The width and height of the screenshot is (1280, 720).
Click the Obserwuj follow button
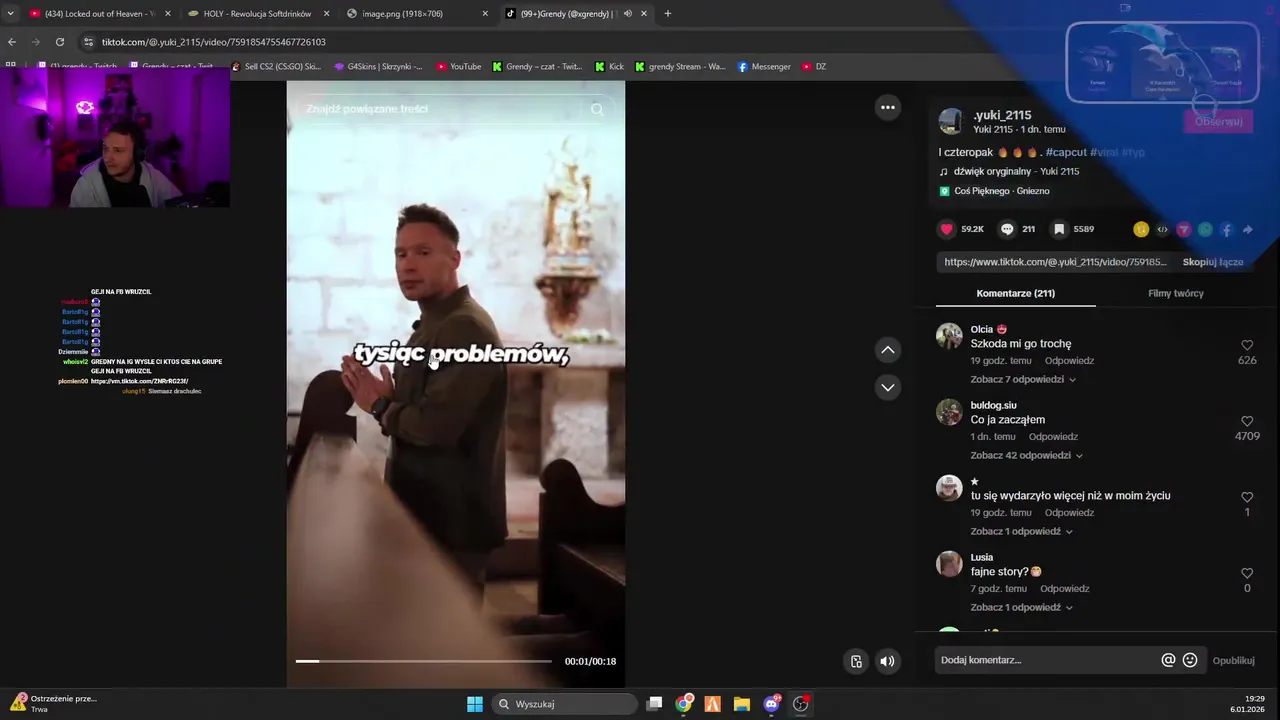tap(1218, 121)
